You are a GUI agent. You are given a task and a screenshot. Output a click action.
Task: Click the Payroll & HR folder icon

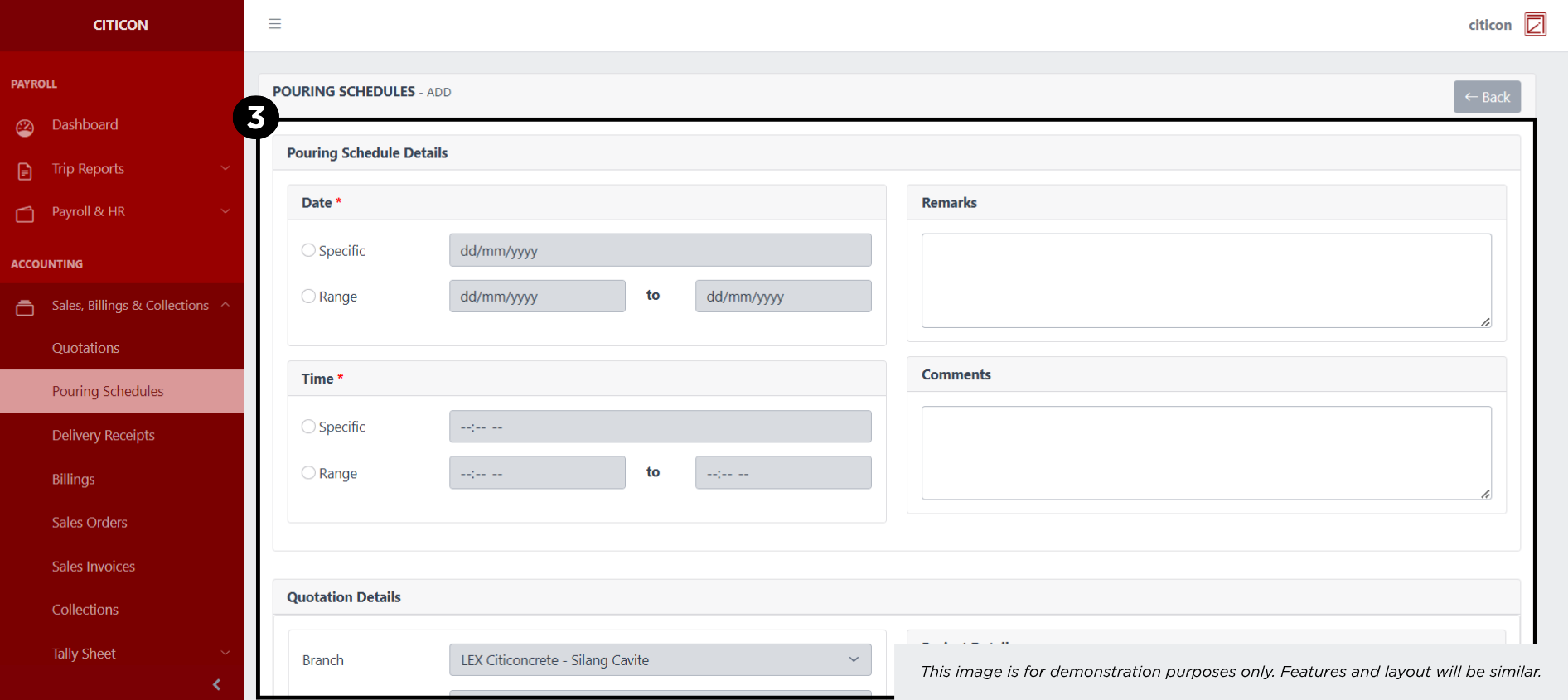coord(25,214)
